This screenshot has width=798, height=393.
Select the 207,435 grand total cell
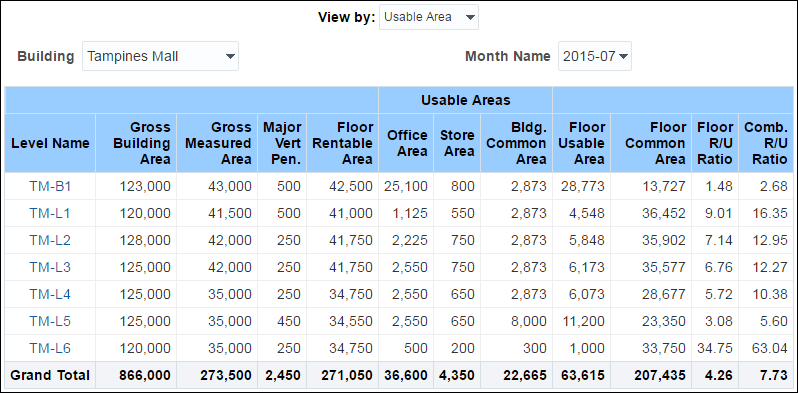tap(651, 376)
